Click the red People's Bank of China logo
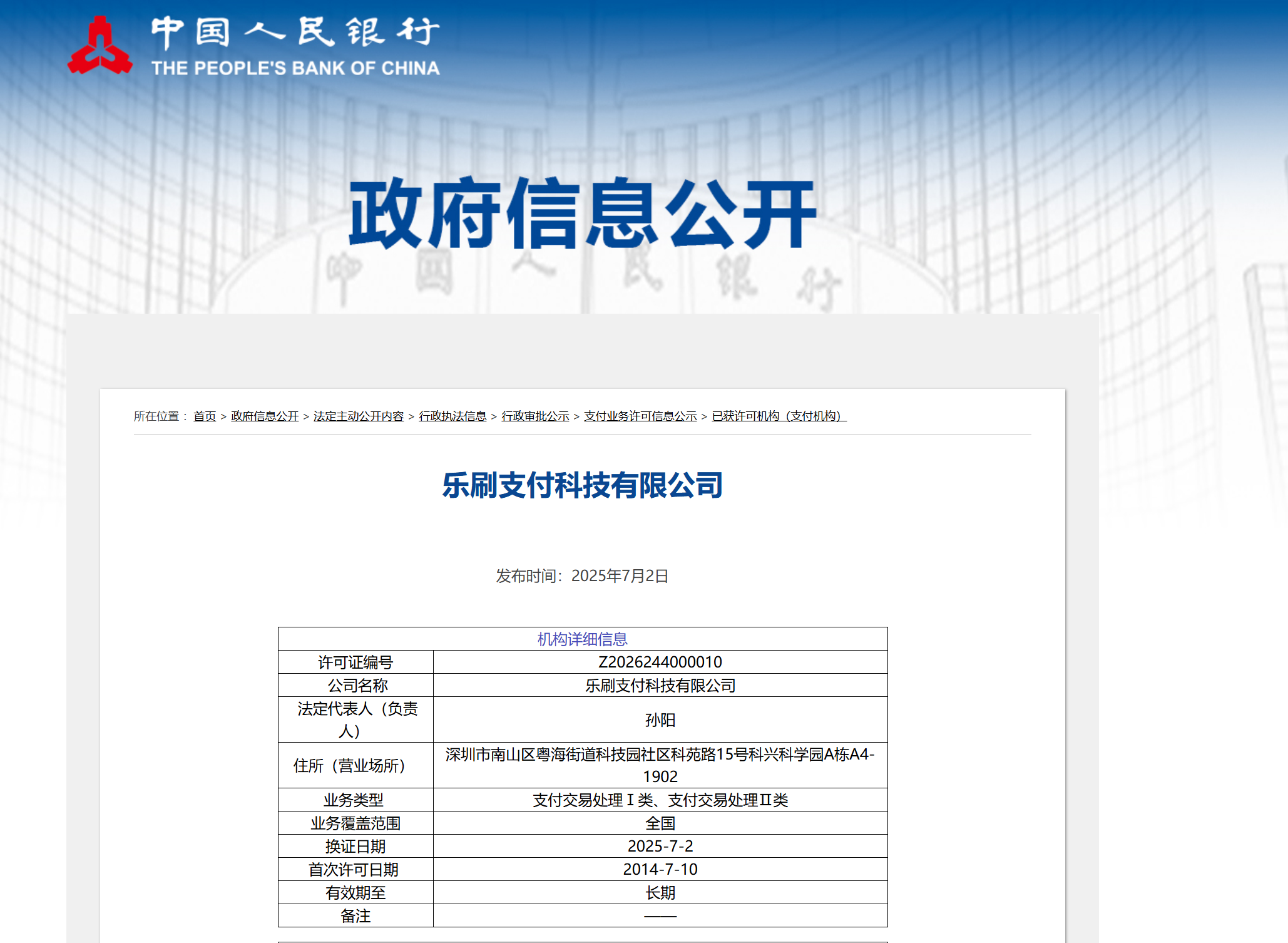Viewport: 1288px width, 943px height. tap(100, 46)
